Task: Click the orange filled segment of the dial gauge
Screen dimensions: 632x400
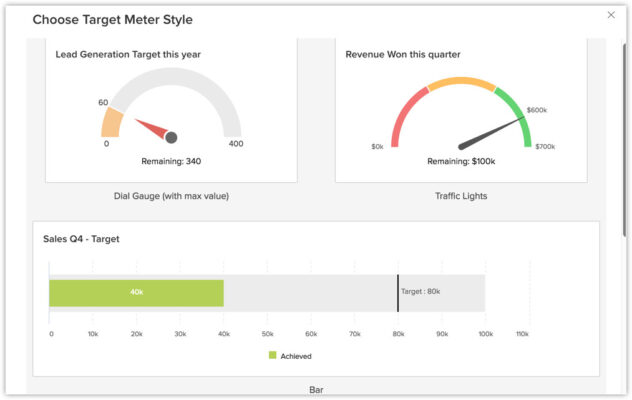Action: 112,123
